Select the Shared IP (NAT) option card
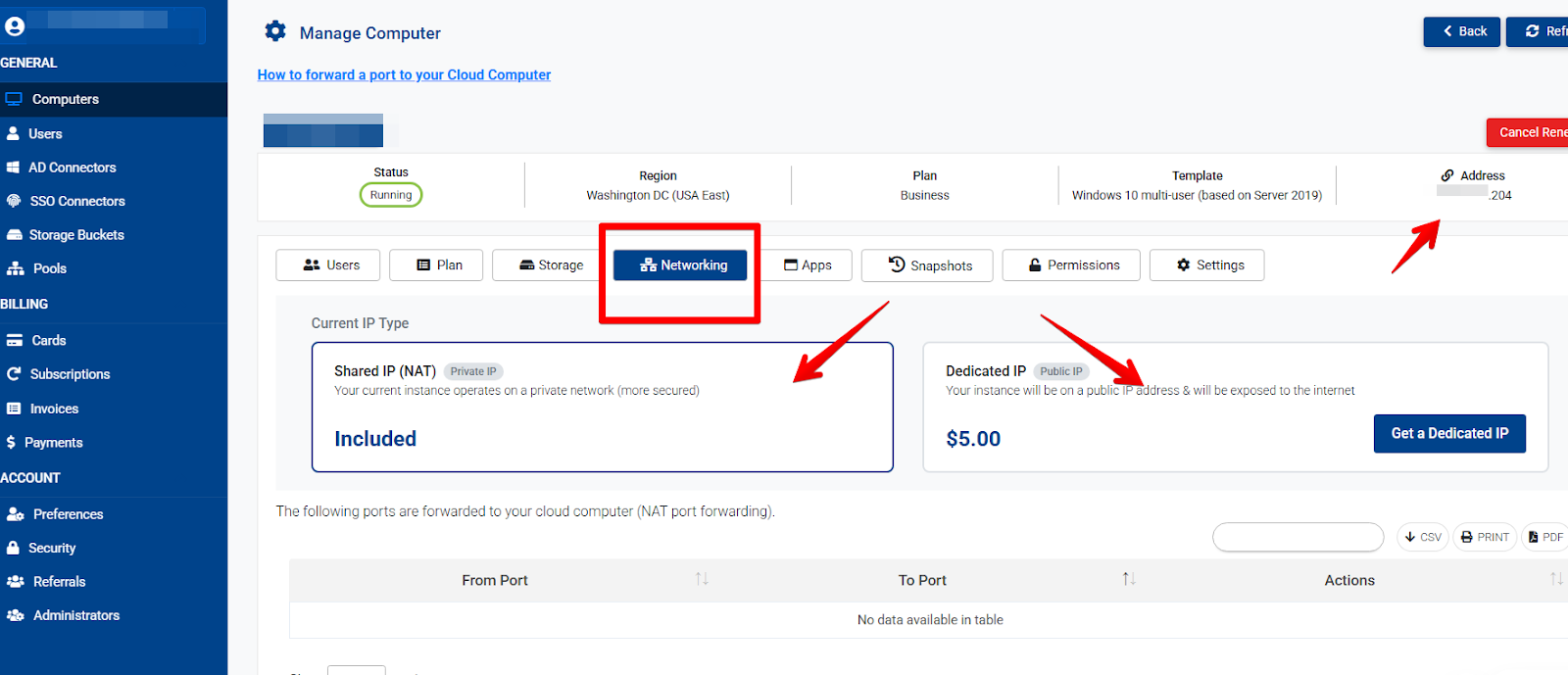This screenshot has height=675, width=1568. (x=602, y=407)
